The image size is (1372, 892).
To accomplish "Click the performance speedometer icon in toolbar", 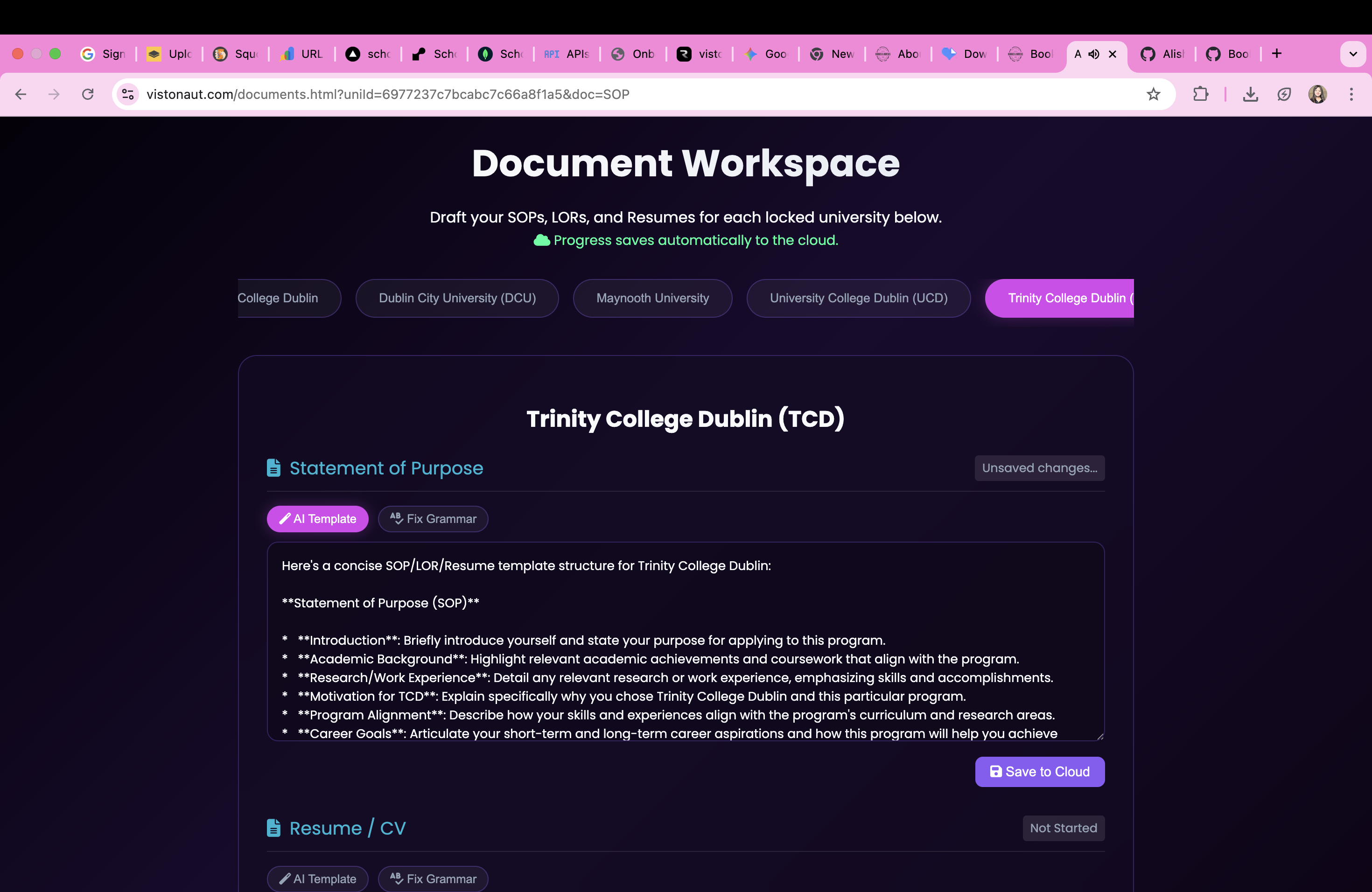I will tap(1284, 94).
